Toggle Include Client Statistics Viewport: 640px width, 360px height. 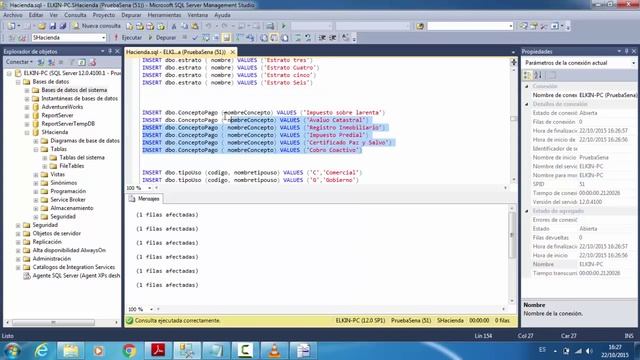[x=250, y=38]
